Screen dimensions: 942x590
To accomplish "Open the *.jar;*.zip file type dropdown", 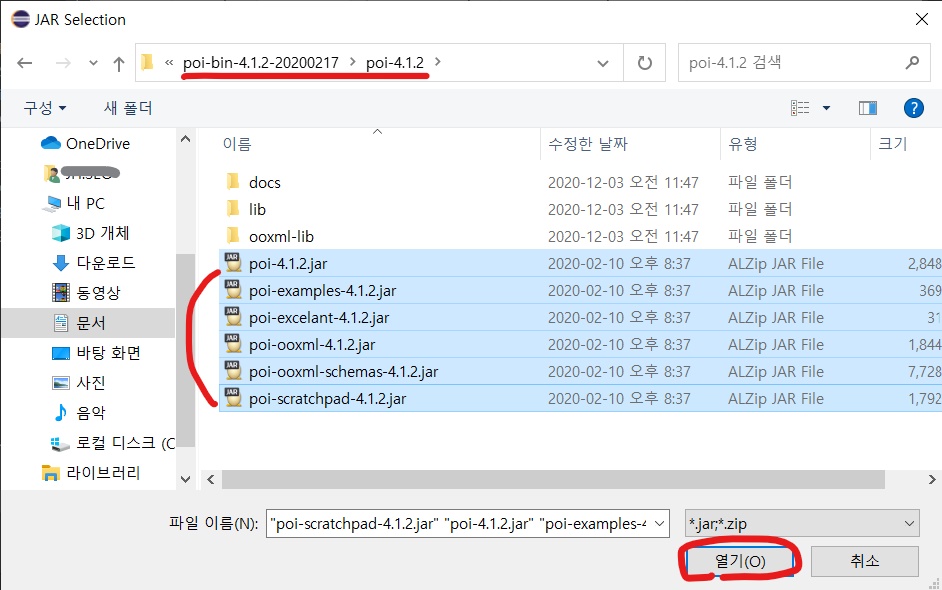I will tap(801, 523).
